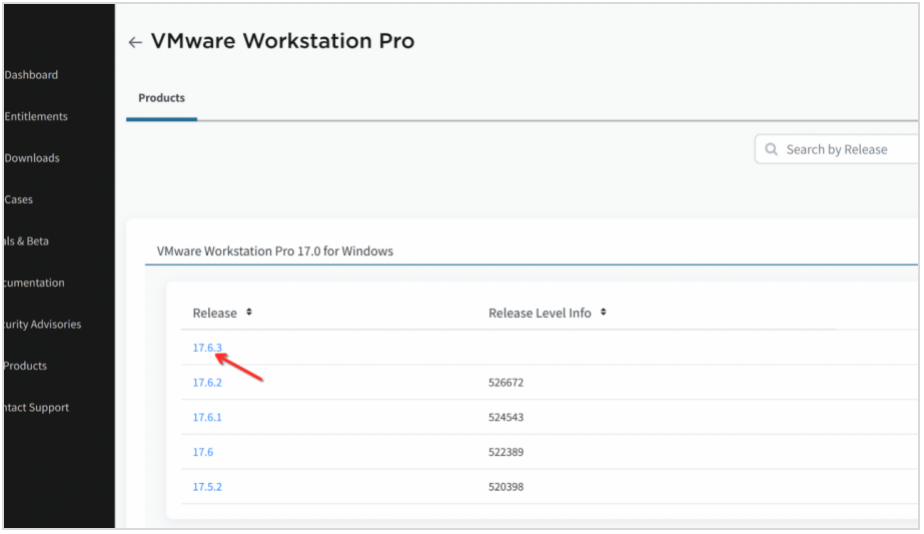Click the VMware Workstation Pro page title
This screenshot has height=534, width=924.
(x=283, y=41)
